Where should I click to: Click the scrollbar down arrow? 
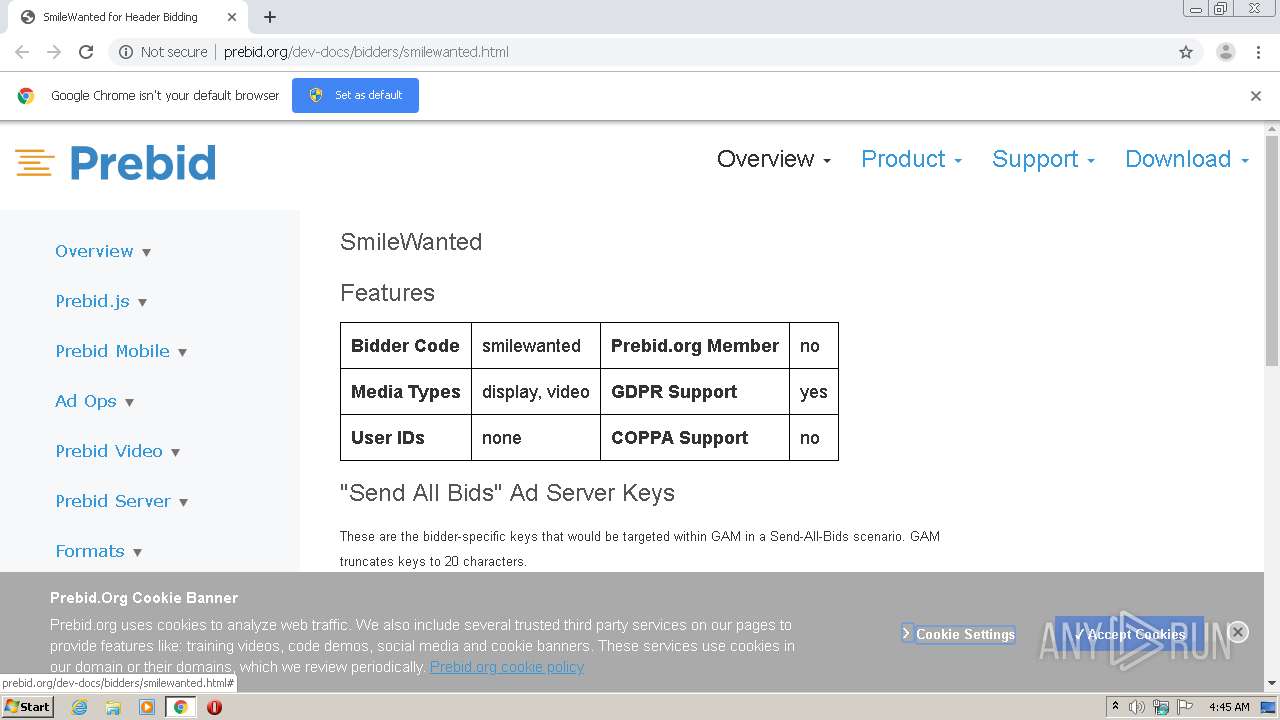[1272, 684]
